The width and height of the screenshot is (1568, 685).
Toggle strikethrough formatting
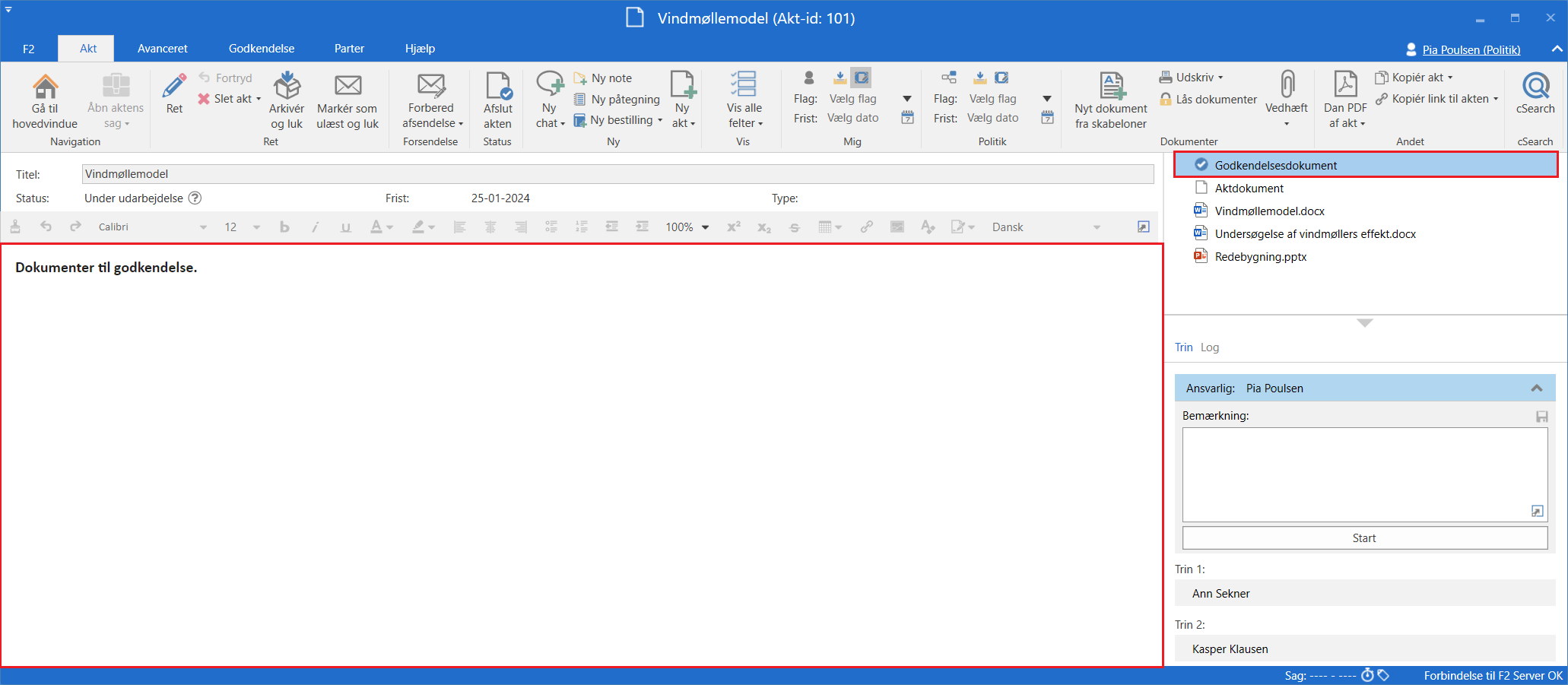pos(795,227)
